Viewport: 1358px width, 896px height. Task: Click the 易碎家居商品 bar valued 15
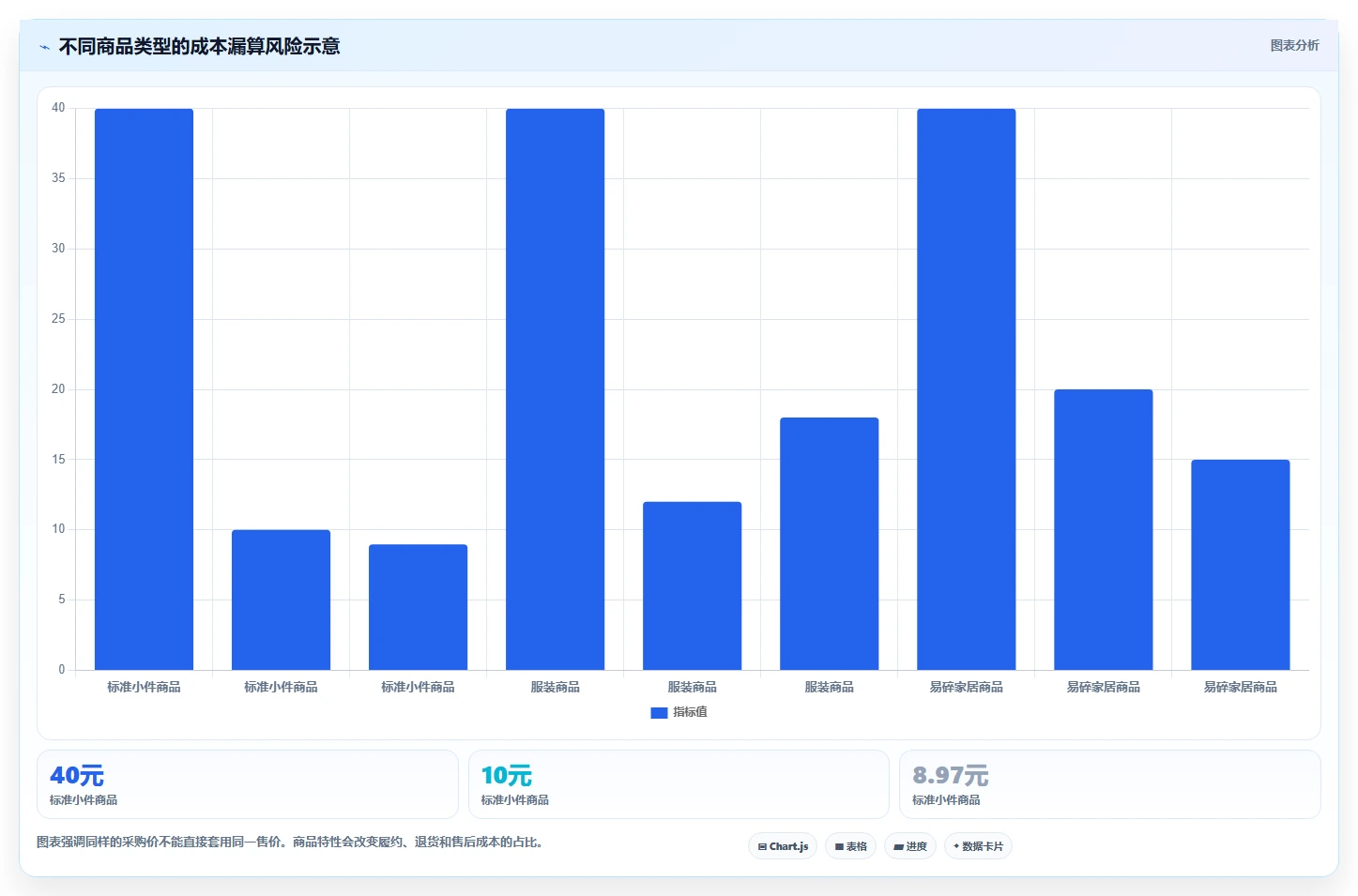[x=1240, y=565]
